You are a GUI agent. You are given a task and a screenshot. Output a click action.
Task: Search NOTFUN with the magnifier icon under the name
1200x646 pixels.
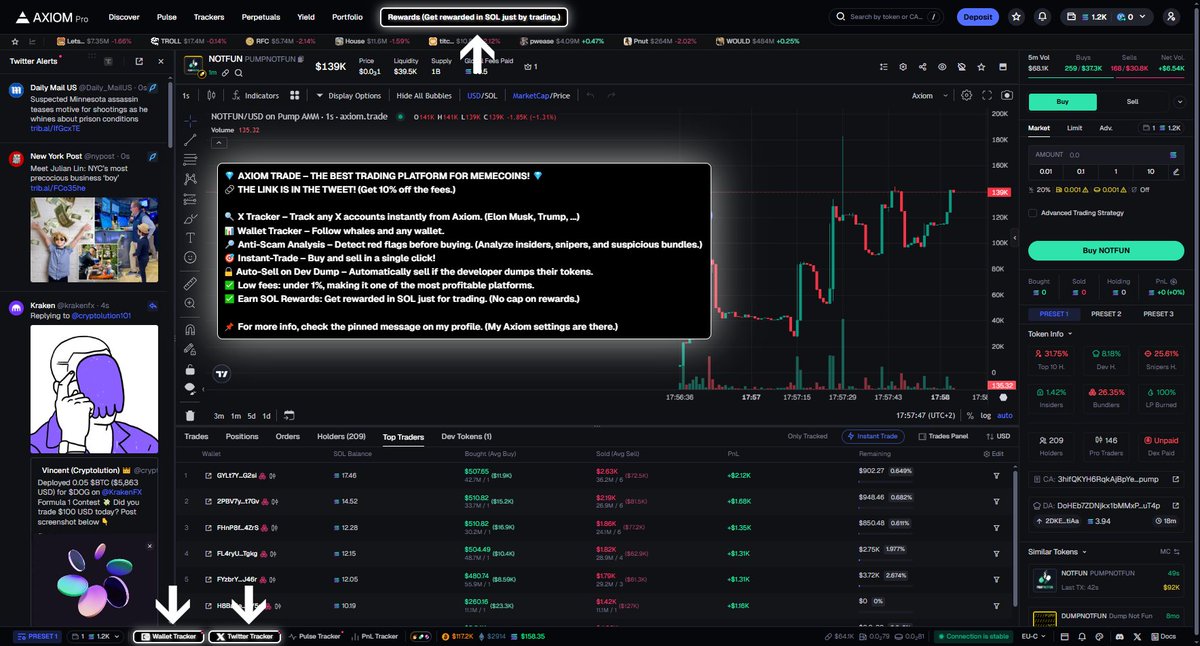click(x=240, y=72)
